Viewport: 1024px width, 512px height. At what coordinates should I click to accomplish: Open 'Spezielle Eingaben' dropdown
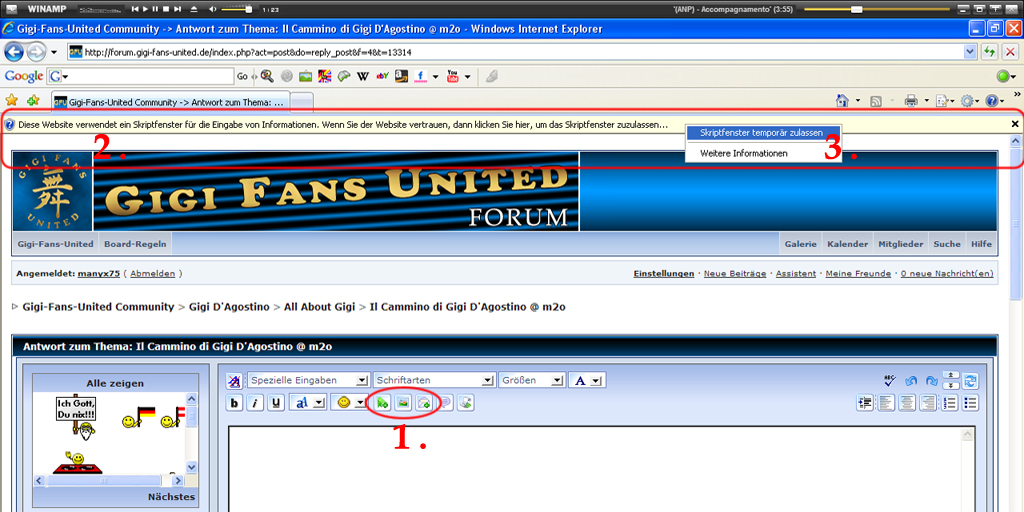pos(308,380)
